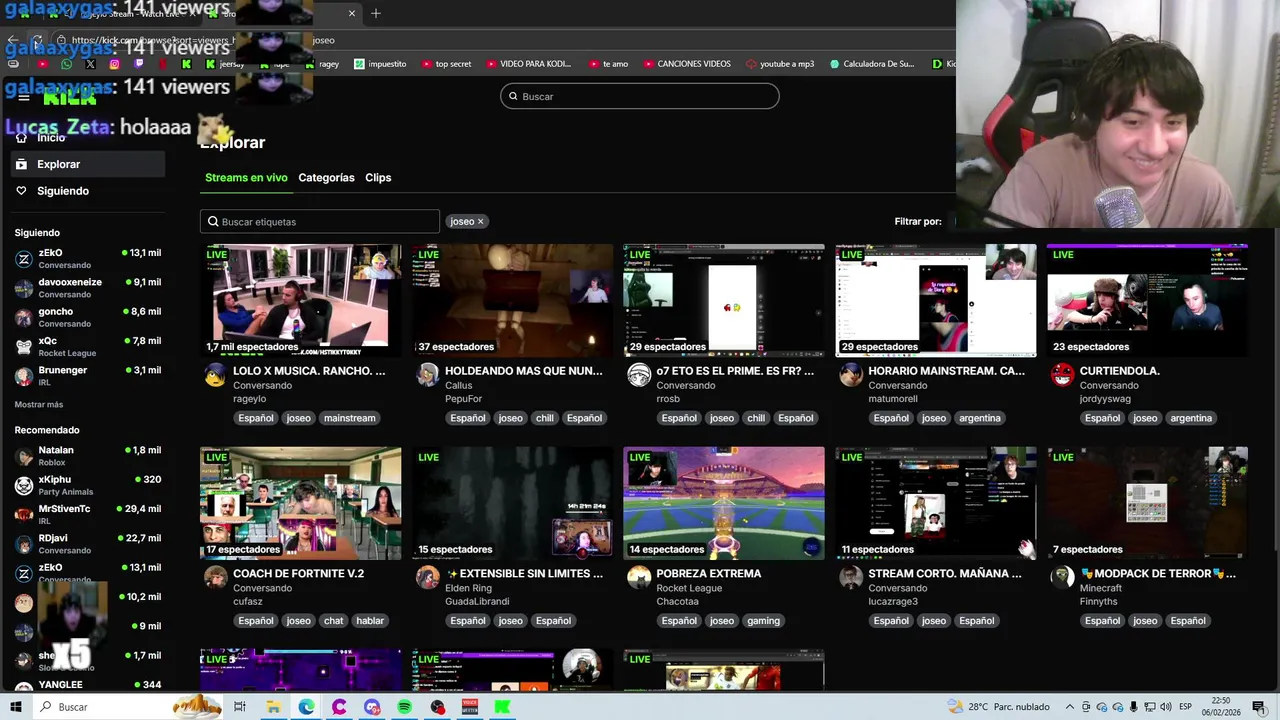Viewport: 1280px width, 720px height.
Task: Select argentina tag under CURTIENDOLA
Action: click(1191, 418)
